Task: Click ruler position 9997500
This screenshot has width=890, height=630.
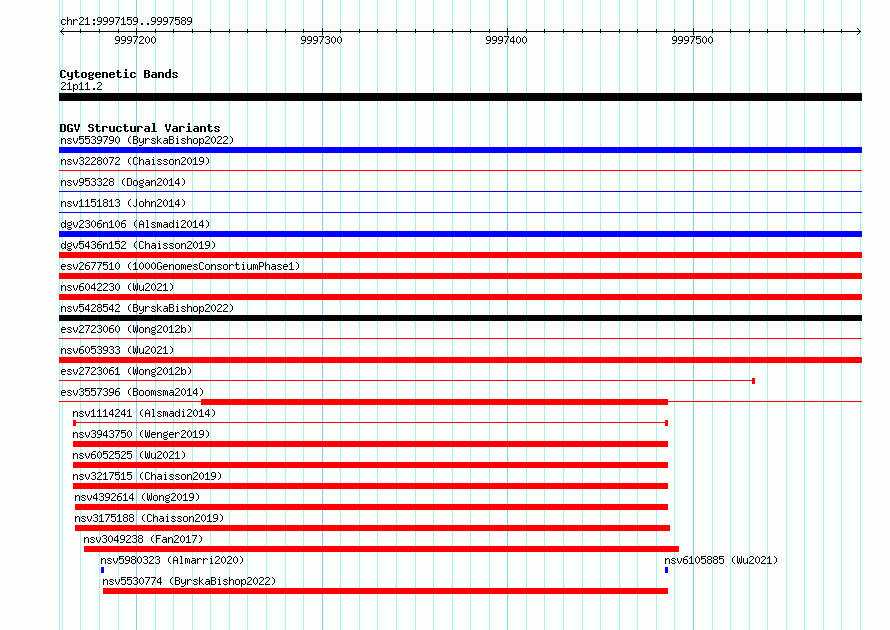Action: tap(692, 40)
